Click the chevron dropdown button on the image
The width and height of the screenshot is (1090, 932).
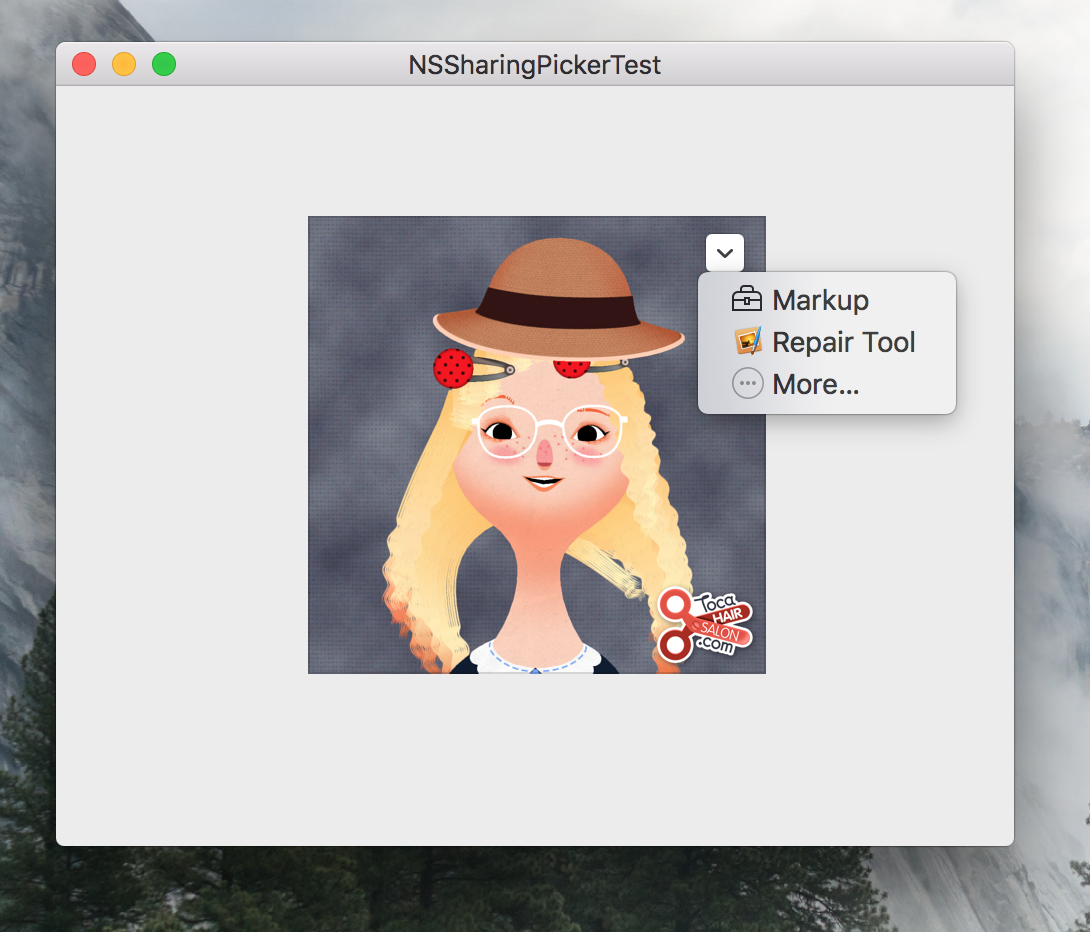(725, 253)
